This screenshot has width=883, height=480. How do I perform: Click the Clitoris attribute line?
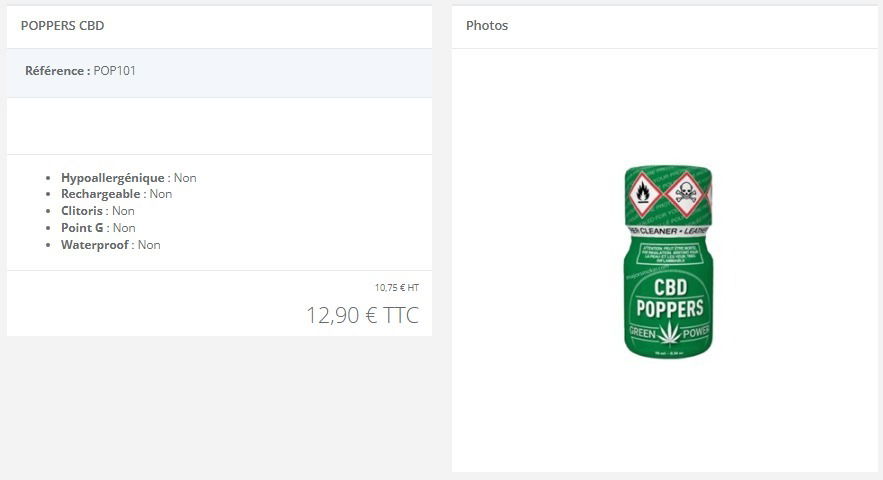(x=97, y=211)
